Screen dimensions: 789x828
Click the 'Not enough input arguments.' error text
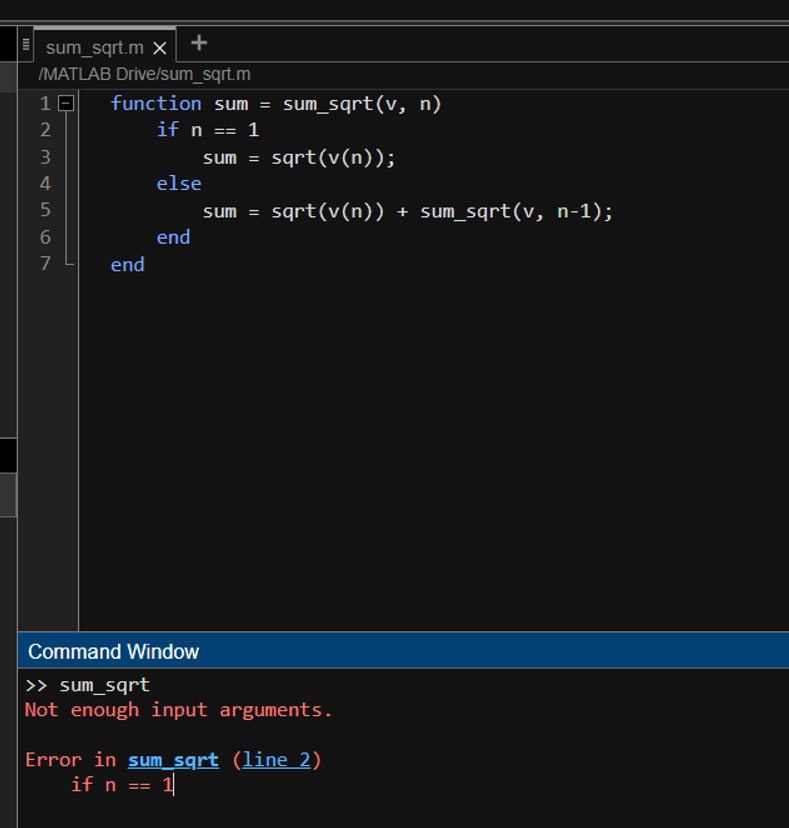pos(179,710)
